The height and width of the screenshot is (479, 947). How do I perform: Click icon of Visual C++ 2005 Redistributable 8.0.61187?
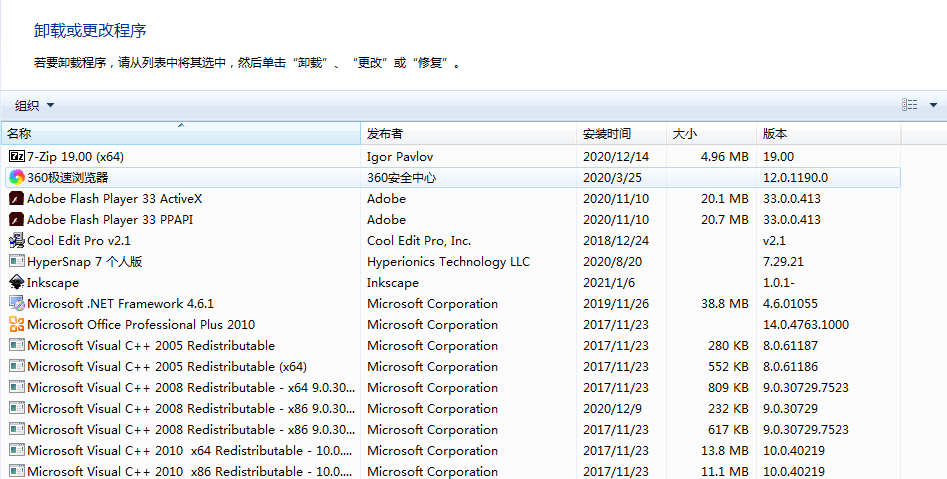point(17,346)
